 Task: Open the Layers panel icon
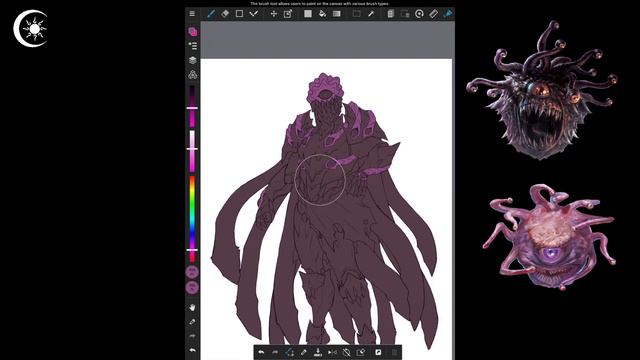(193, 60)
